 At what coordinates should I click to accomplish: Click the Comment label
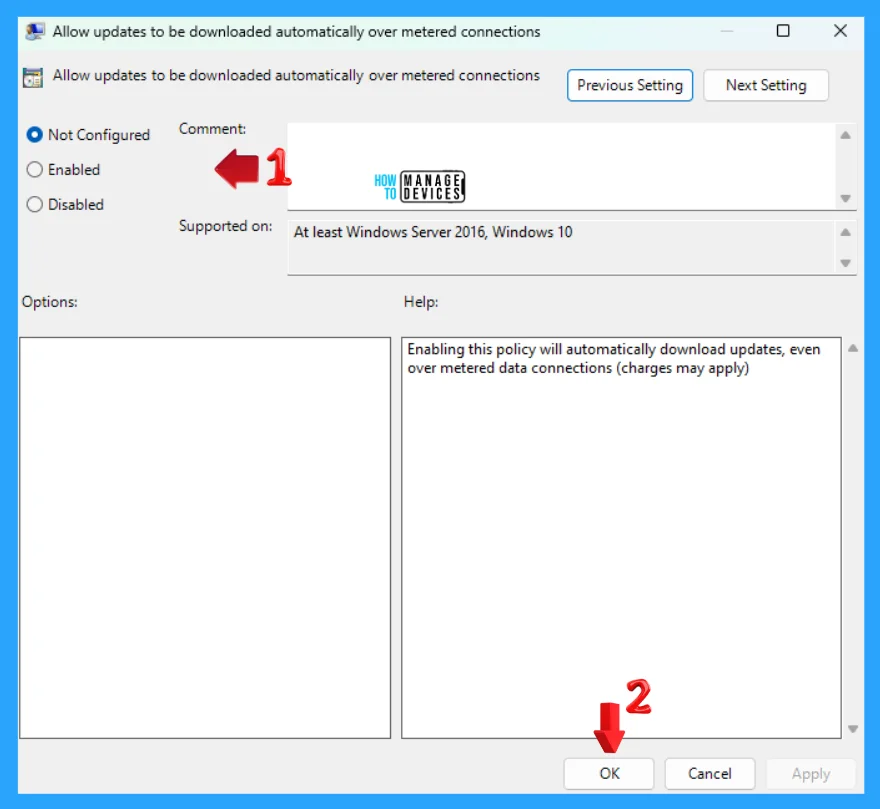212,129
